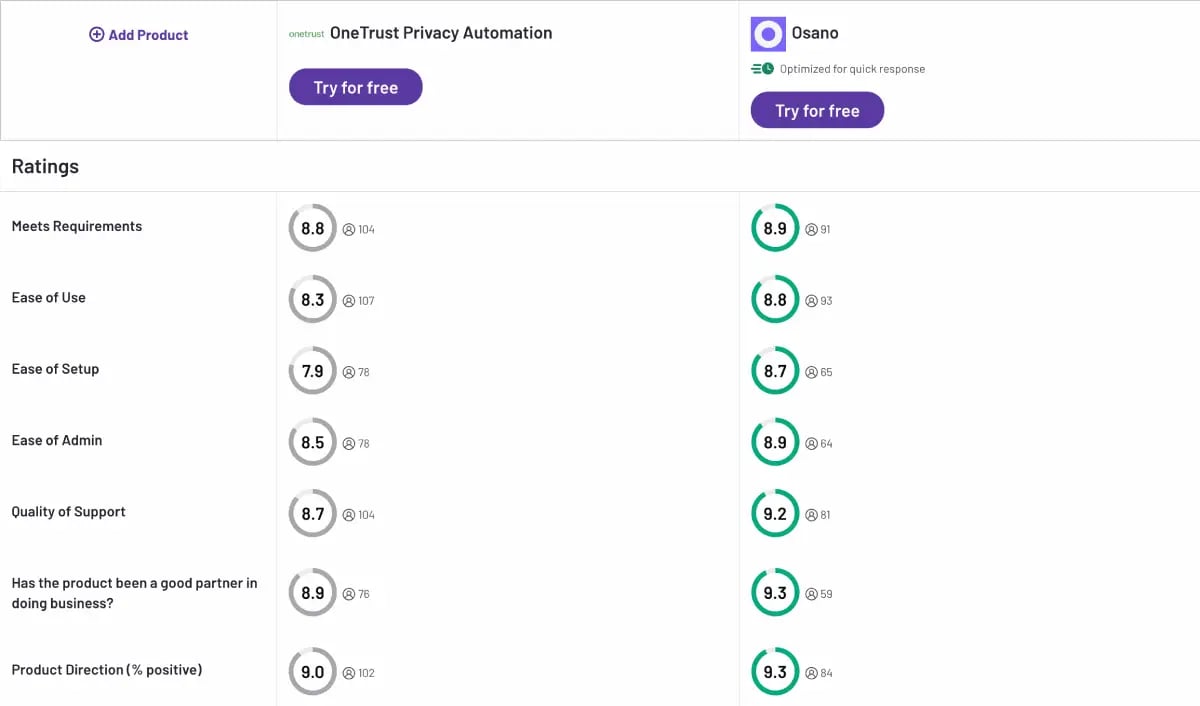Click the Add Product plus icon
This screenshot has width=1200, height=706.
97,35
